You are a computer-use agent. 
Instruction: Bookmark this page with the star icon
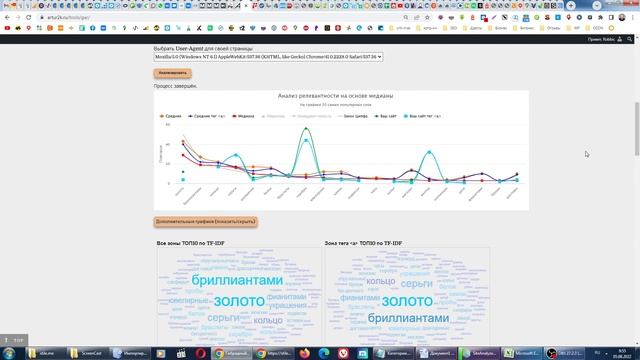(427, 18)
